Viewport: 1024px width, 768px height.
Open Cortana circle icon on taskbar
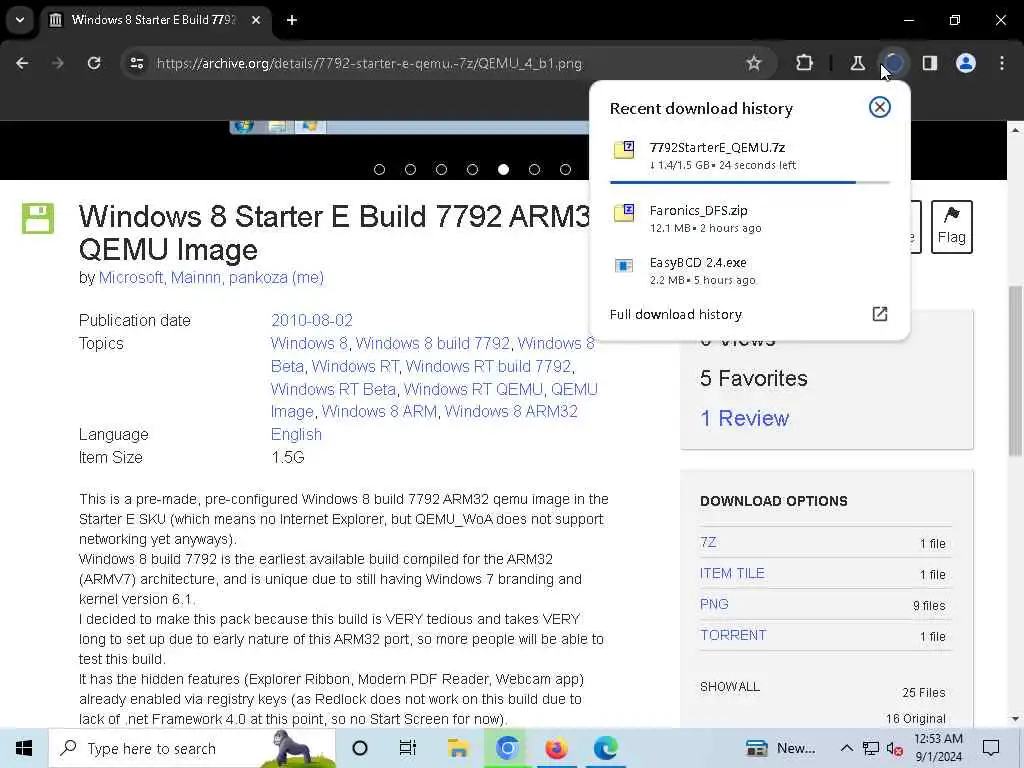[359, 748]
